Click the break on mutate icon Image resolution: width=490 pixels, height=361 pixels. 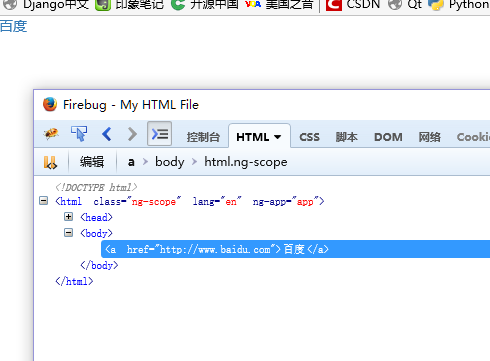coord(50,162)
